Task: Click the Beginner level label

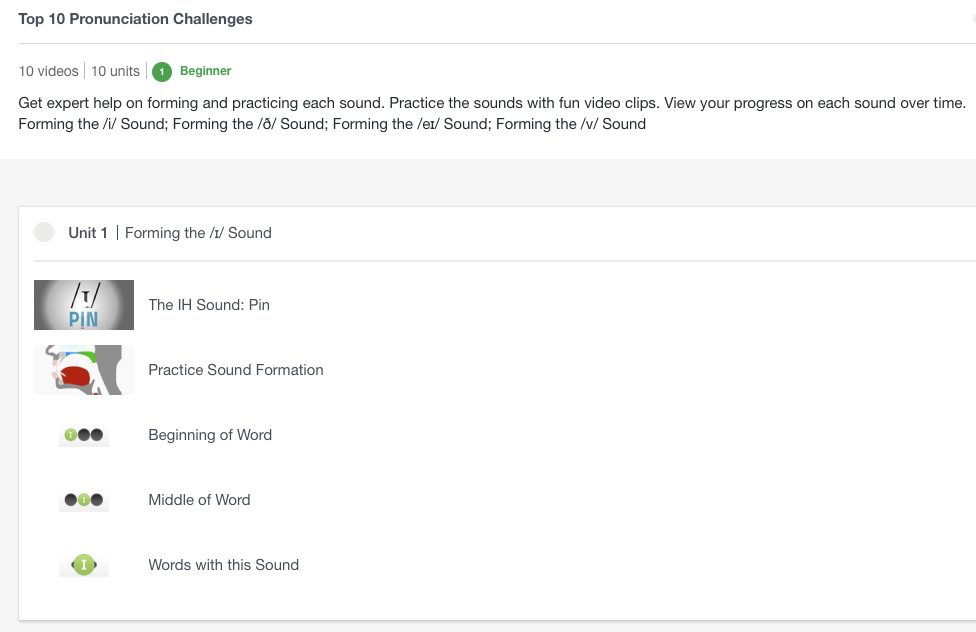Action: tap(205, 71)
